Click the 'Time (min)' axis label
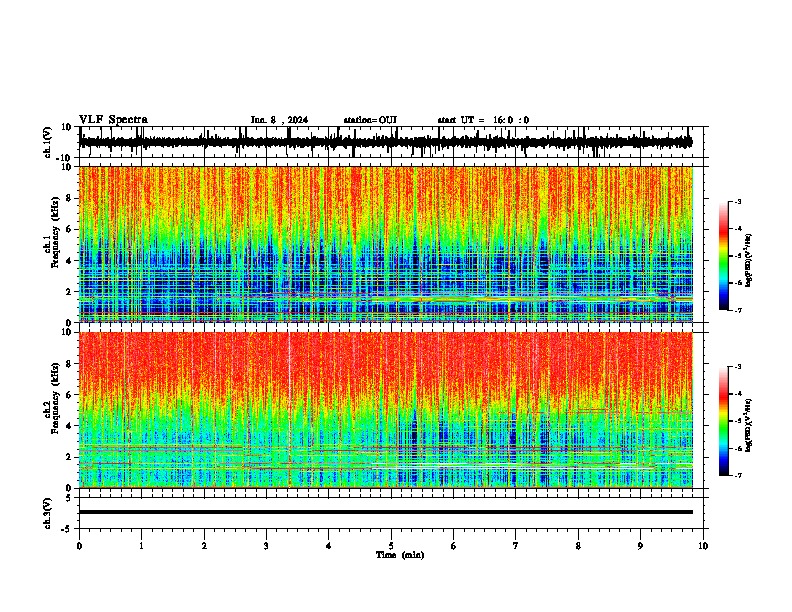 point(400,555)
